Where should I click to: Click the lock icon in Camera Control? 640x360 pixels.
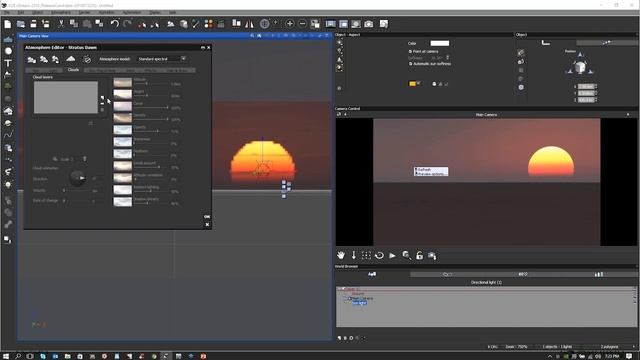[419, 256]
